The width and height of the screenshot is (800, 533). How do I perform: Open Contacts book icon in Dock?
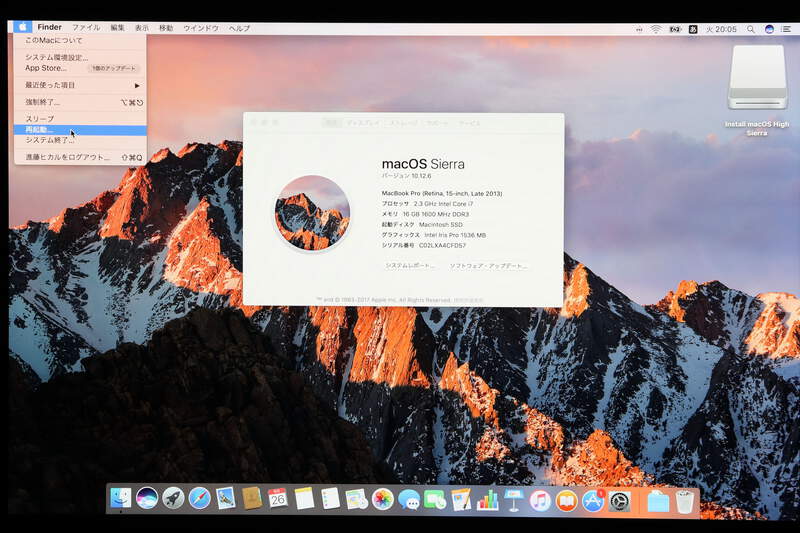coord(252,498)
